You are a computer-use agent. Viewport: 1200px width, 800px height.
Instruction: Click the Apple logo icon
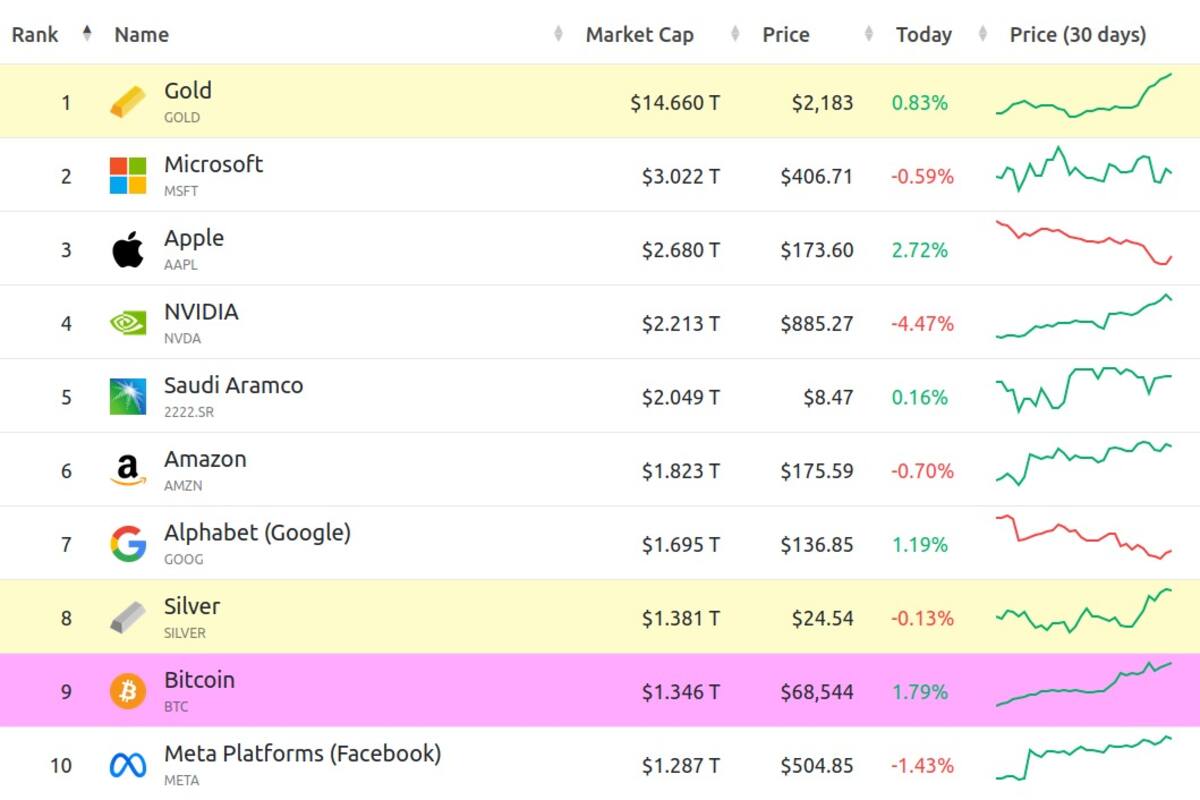tap(128, 250)
